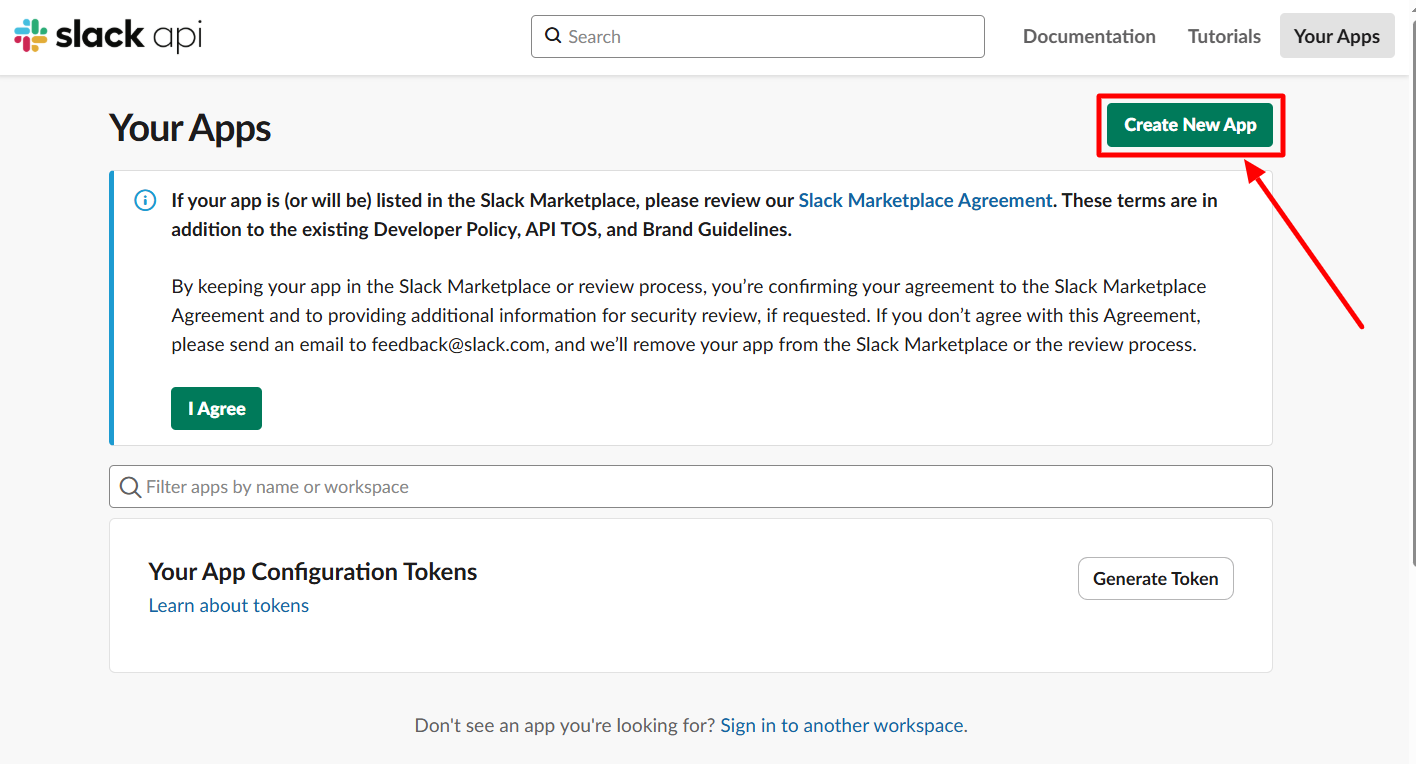
Task: Open the Slack Marketplace Agreement link
Action: pos(925,200)
